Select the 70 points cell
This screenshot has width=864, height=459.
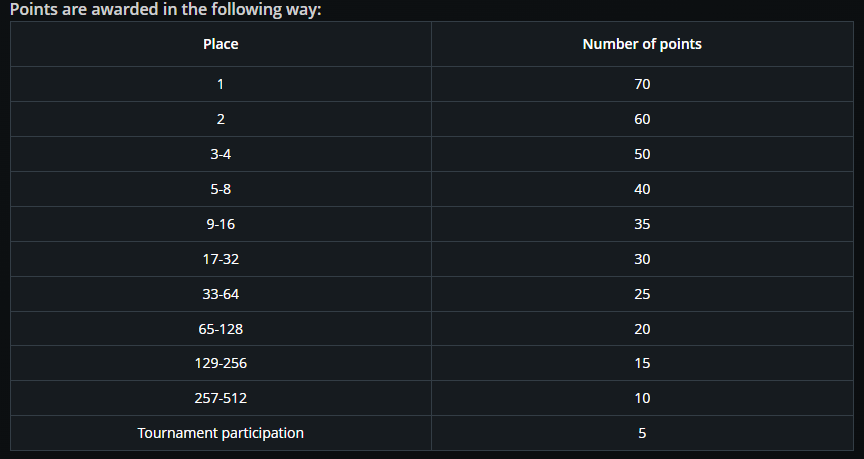tap(642, 84)
